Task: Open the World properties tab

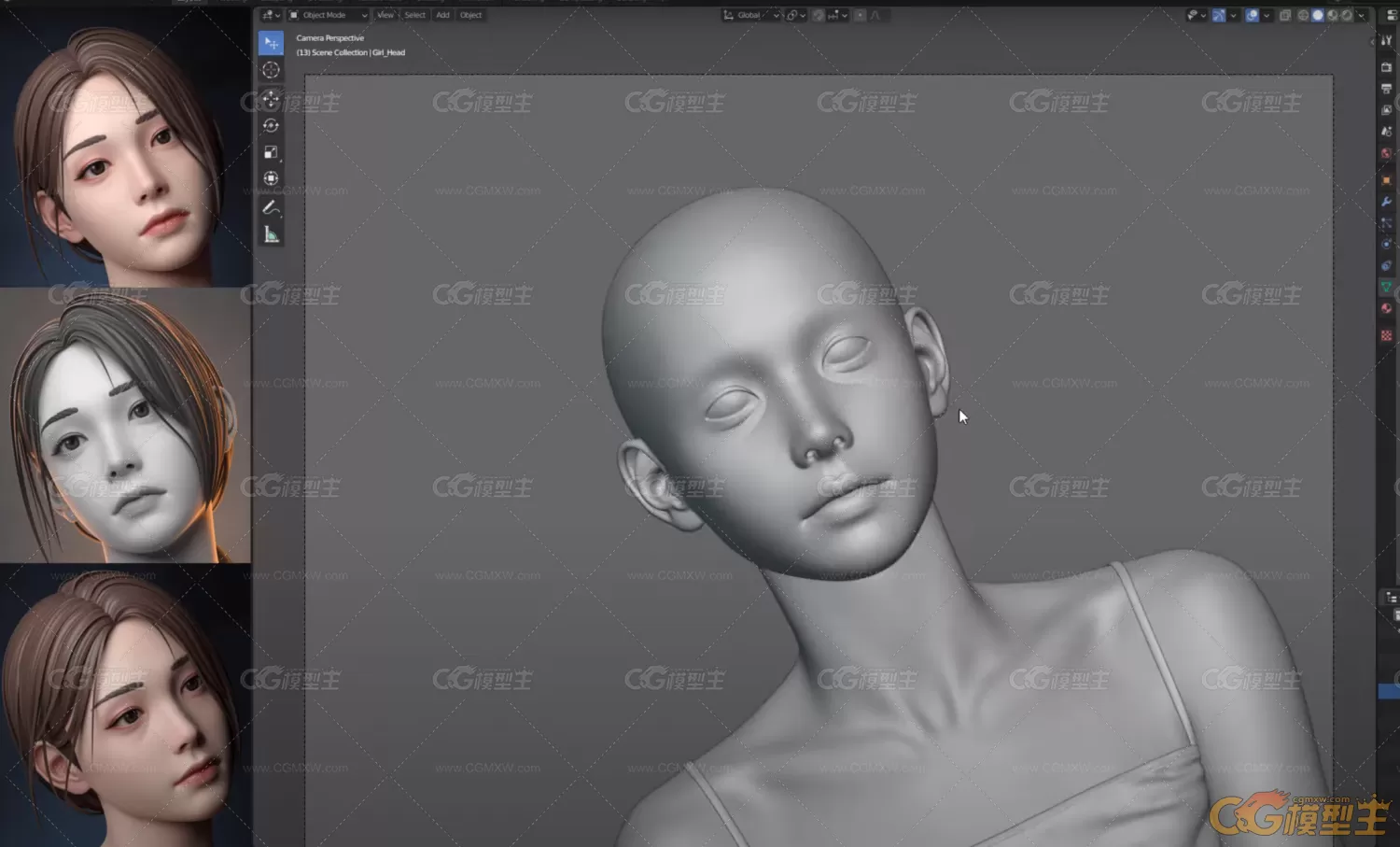Action: click(1386, 153)
